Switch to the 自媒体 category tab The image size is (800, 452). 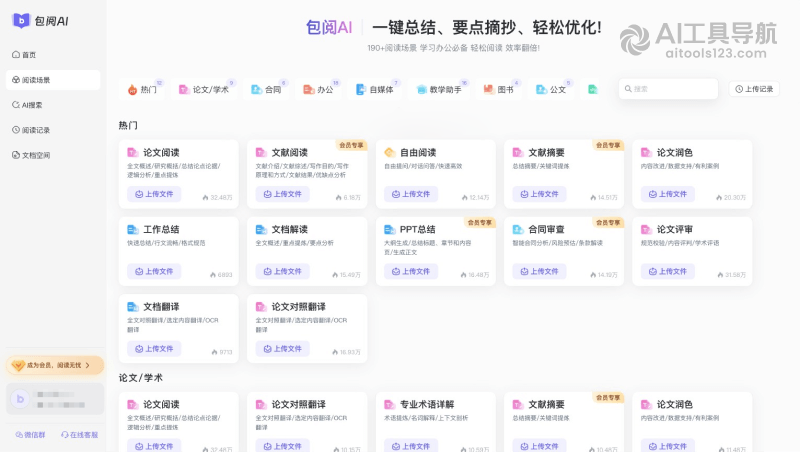coord(374,89)
